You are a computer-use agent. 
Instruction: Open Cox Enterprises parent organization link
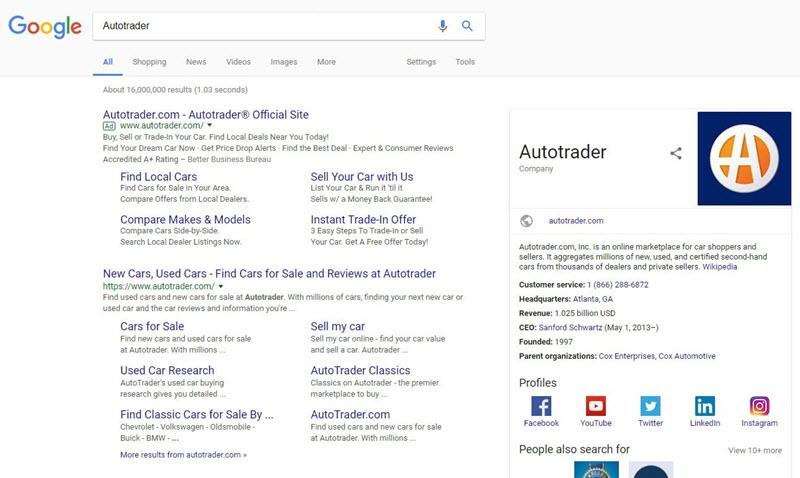tap(627, 356)
